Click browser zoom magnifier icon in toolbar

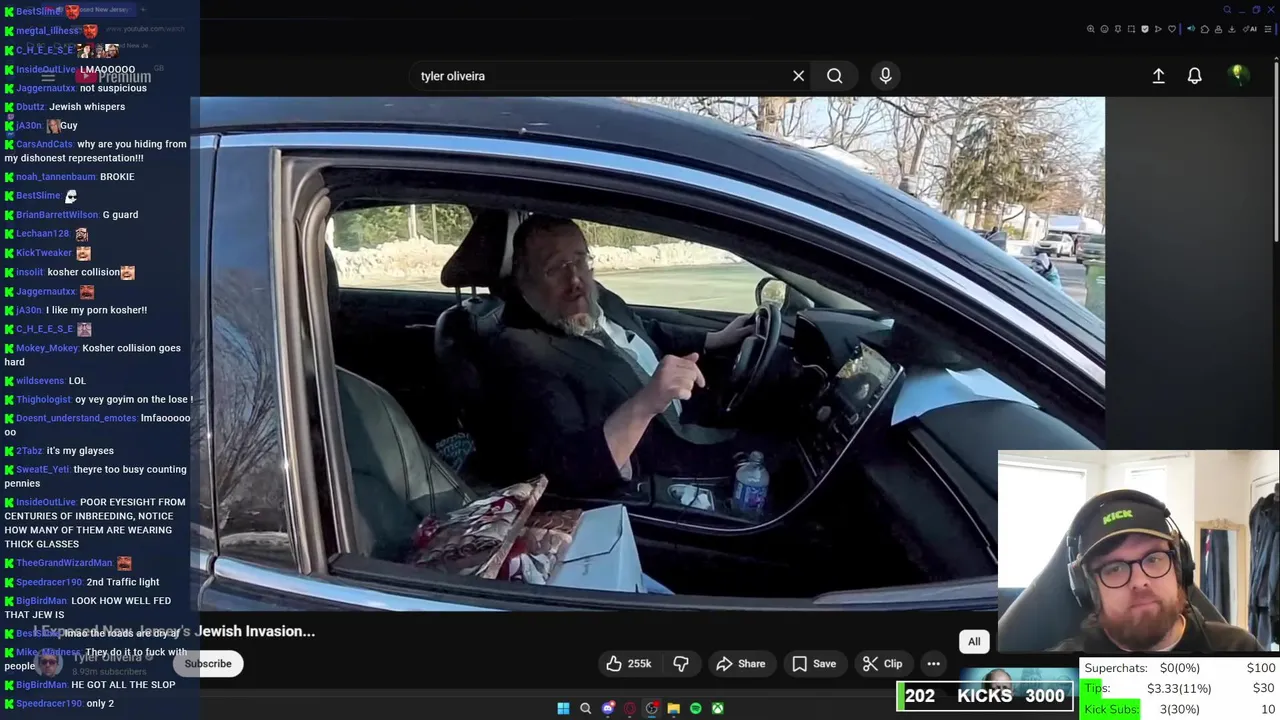[x=1091, y=29]
